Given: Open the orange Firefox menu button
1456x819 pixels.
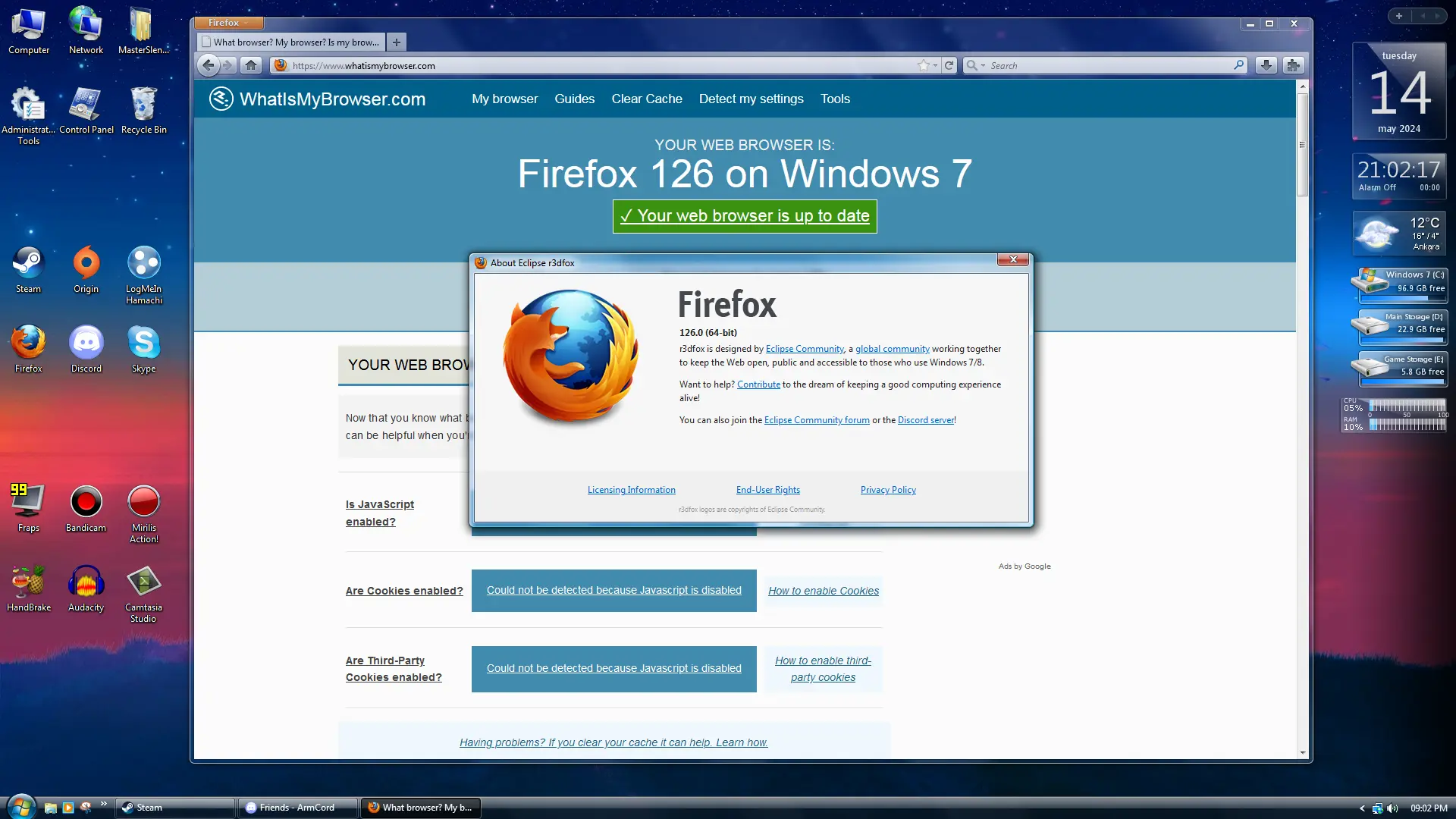Looking at the screenshot, I should 228,23.
